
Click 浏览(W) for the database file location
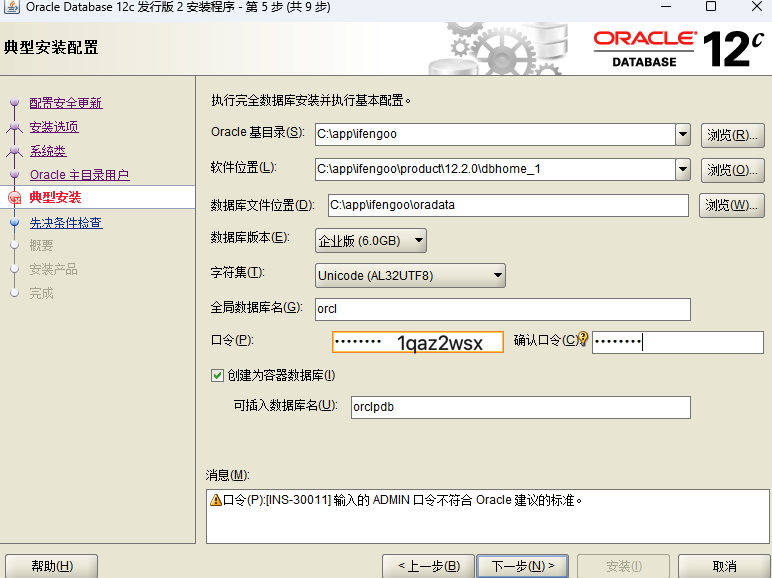(732, 205)
